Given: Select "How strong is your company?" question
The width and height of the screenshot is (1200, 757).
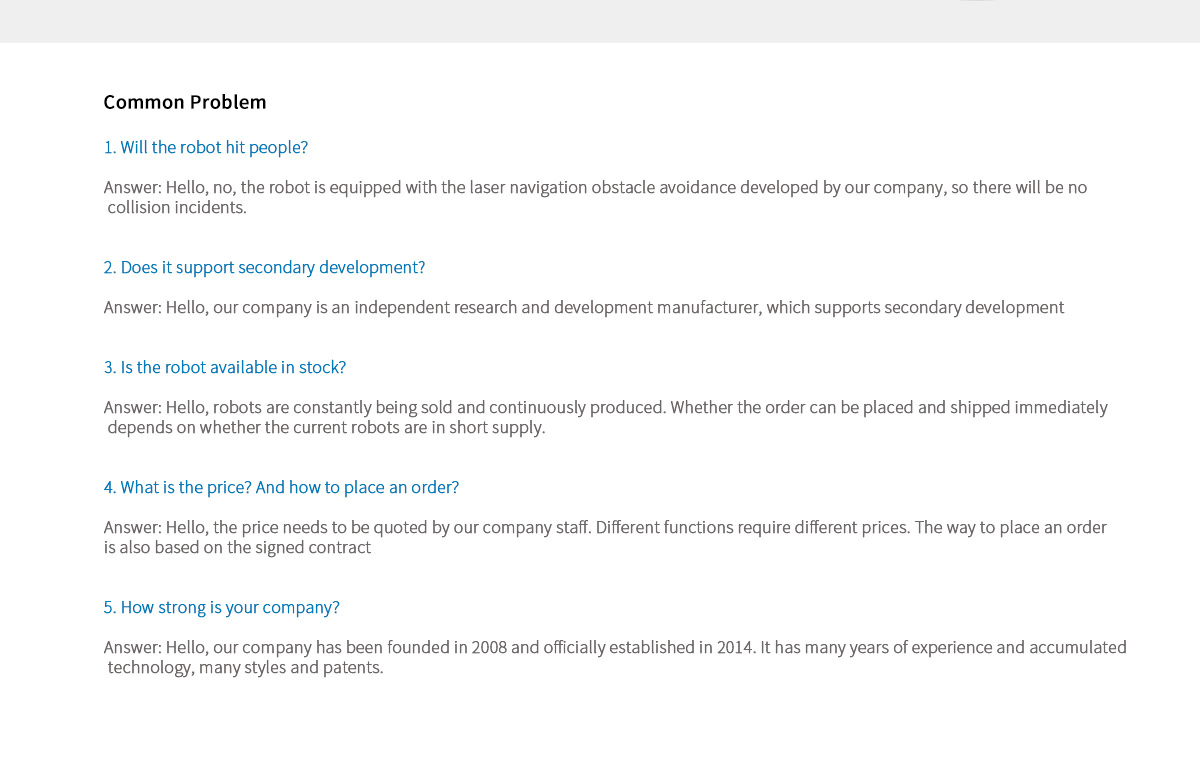Looking at the screenshot, I should [222, 608].
